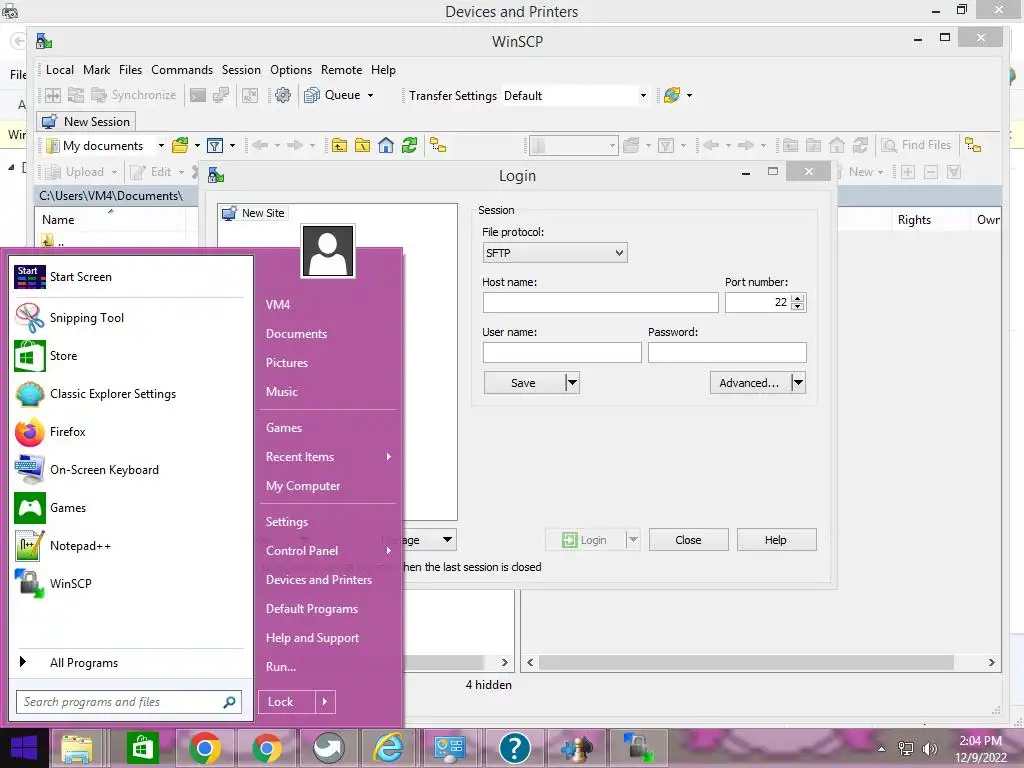Open the Commands menu

click(182, 70)
